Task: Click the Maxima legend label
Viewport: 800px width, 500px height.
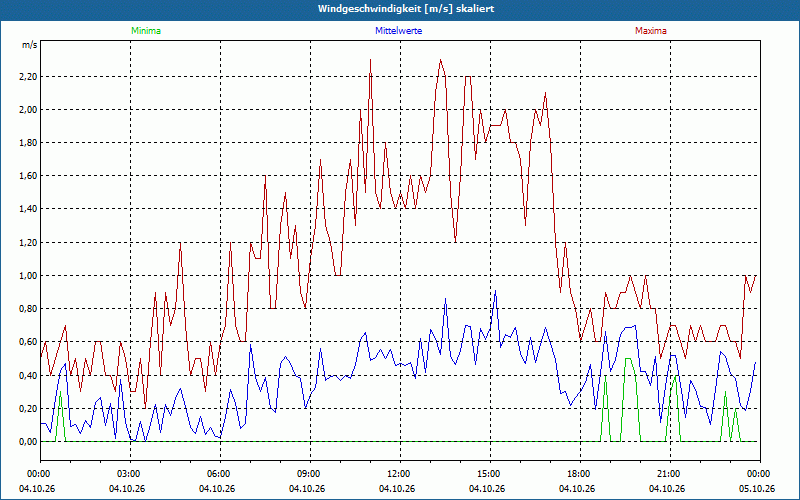Action: coord(651,31)
